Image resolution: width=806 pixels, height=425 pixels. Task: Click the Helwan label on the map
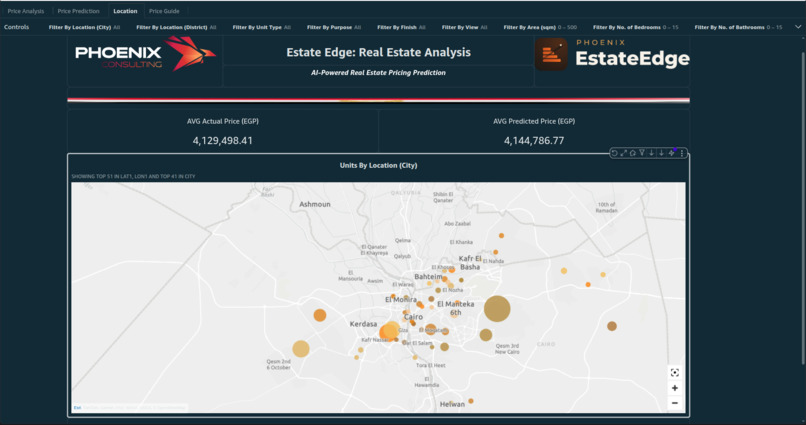452,404
